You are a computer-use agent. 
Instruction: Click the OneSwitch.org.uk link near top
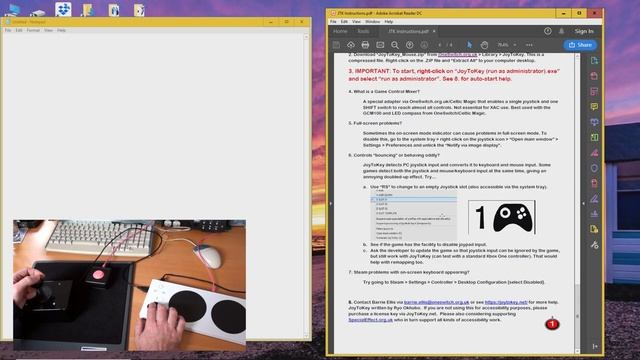(458, 55)
